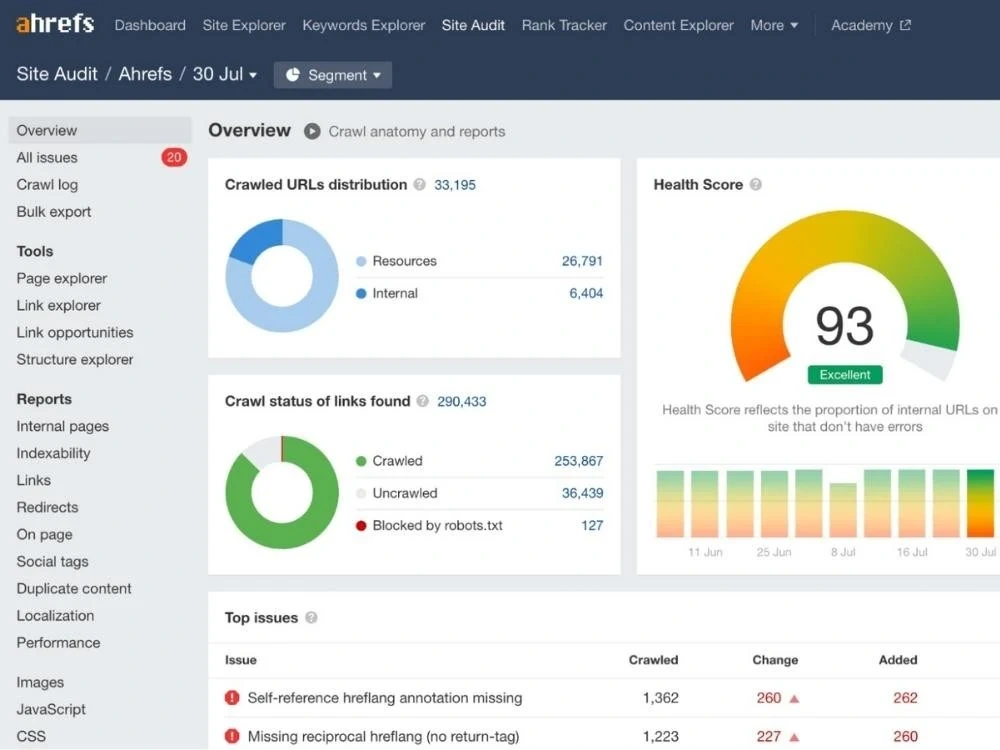
Task: Click the ahrefs logo
Action: 55,24
